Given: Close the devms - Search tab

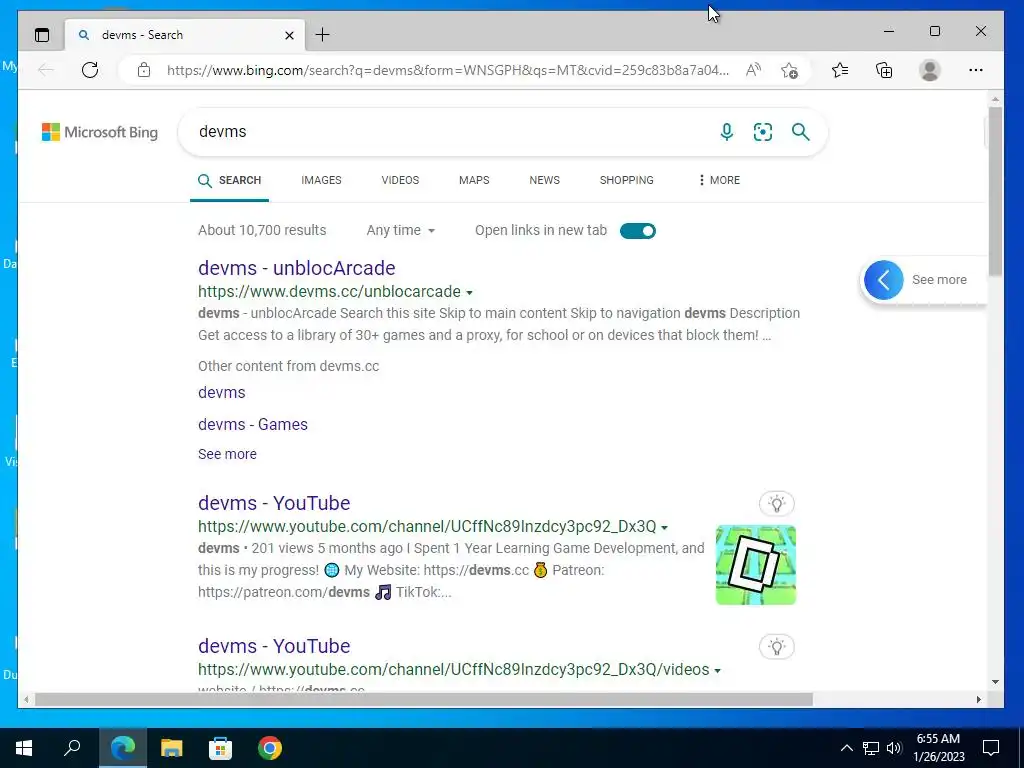Looking at the screenshot, I should (289, 35).
